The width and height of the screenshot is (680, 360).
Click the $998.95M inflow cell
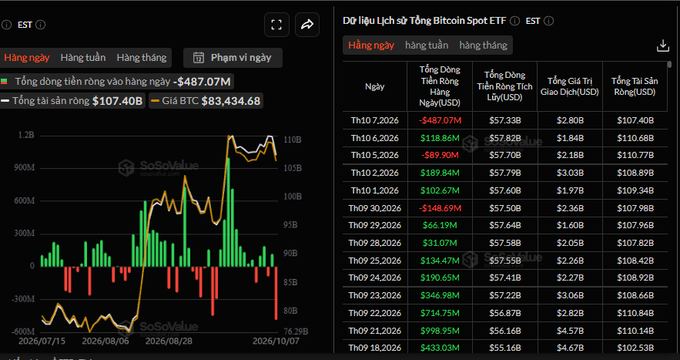coord(440,331)
